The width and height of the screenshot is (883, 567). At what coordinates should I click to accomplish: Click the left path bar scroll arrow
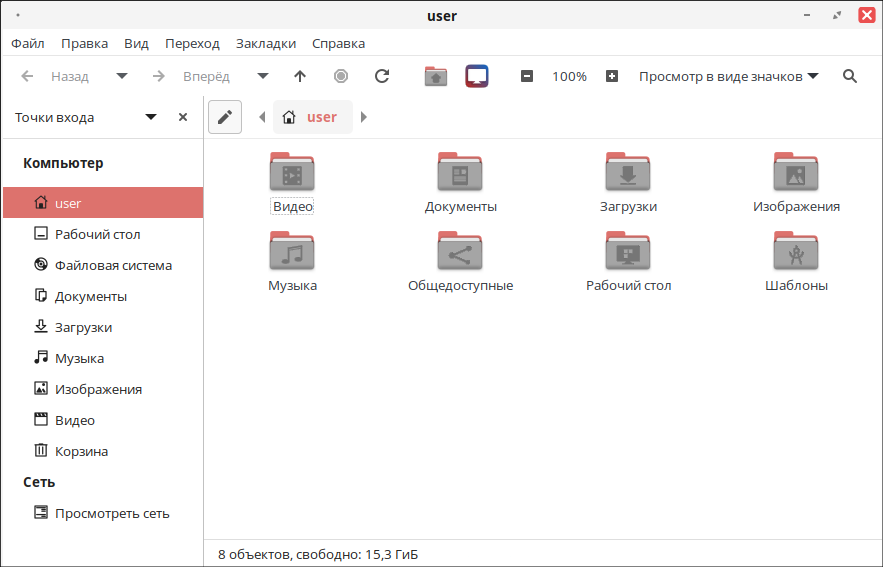pyautogui.click(x=262, y=117)
